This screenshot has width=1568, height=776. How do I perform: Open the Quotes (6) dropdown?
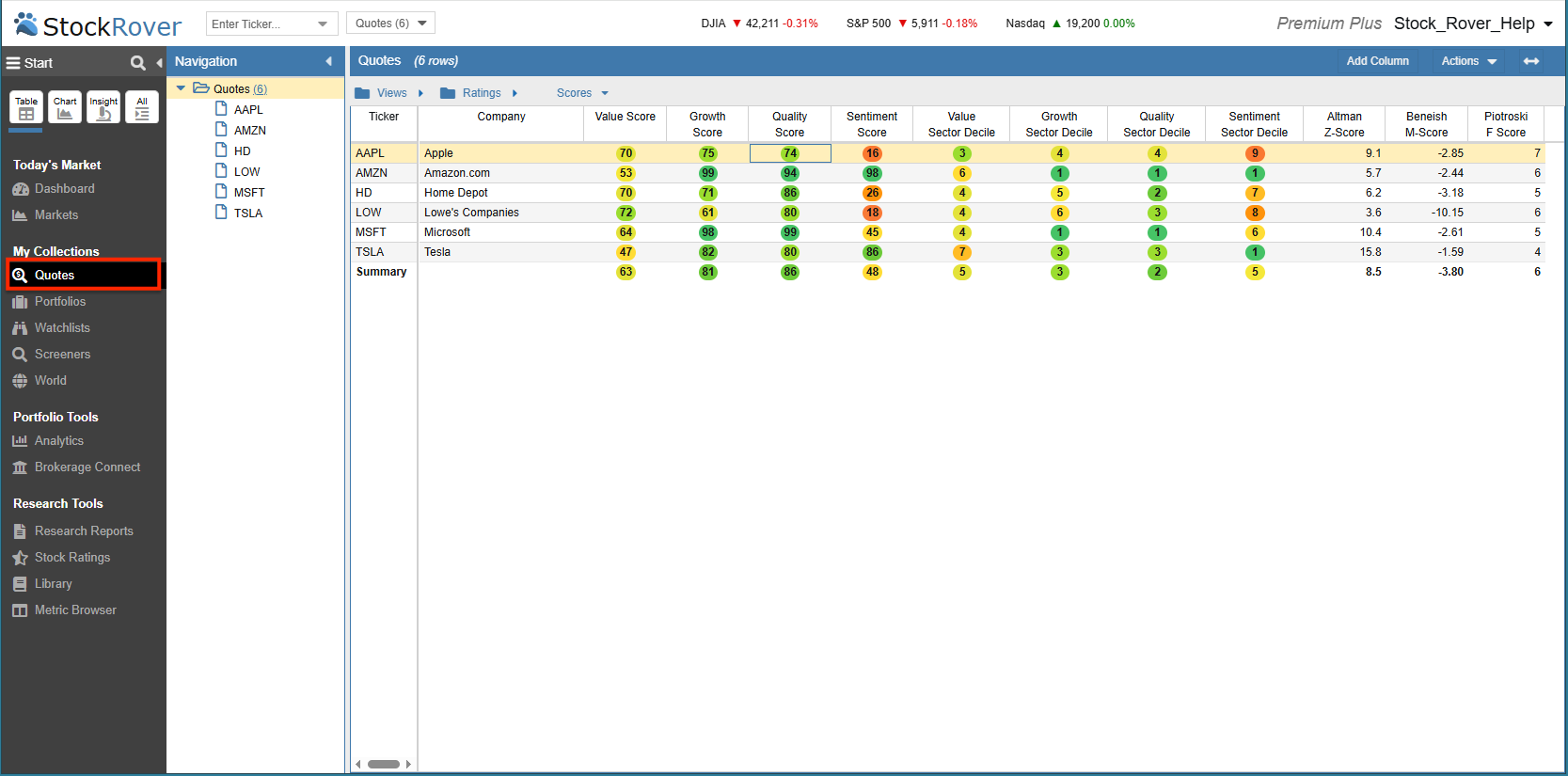click(x=390, y=24)
